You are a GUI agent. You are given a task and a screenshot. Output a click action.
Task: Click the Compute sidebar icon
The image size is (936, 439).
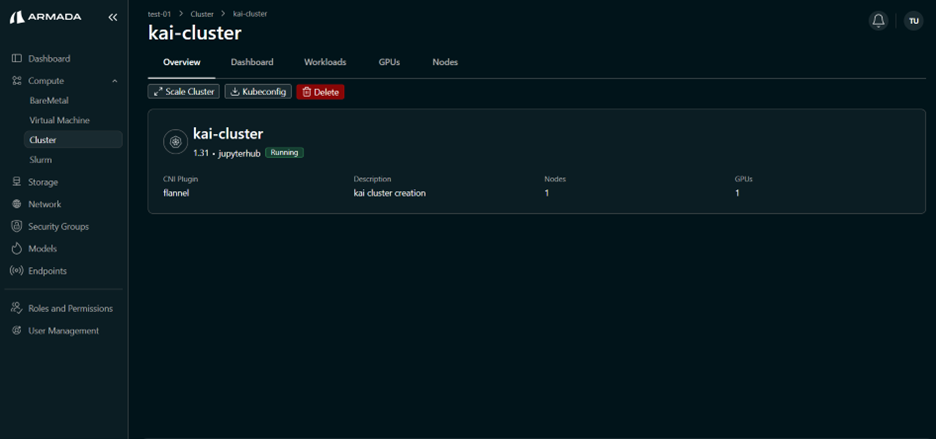pos(17,81)
